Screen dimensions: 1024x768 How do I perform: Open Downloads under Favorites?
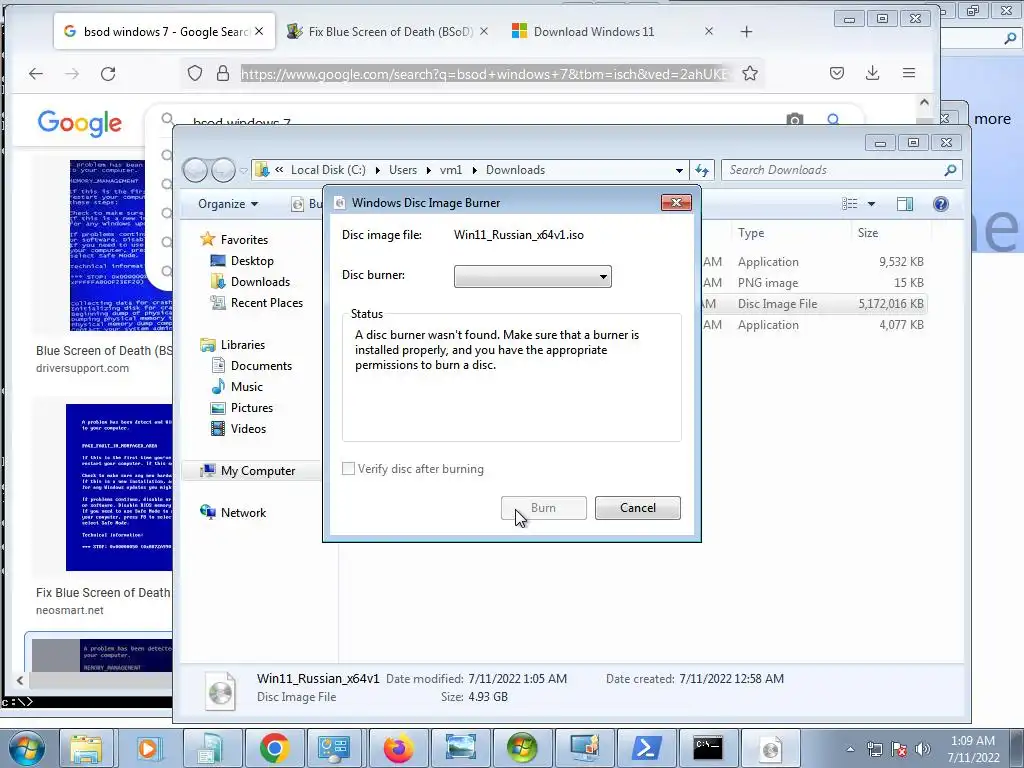(x=260, y=281)
